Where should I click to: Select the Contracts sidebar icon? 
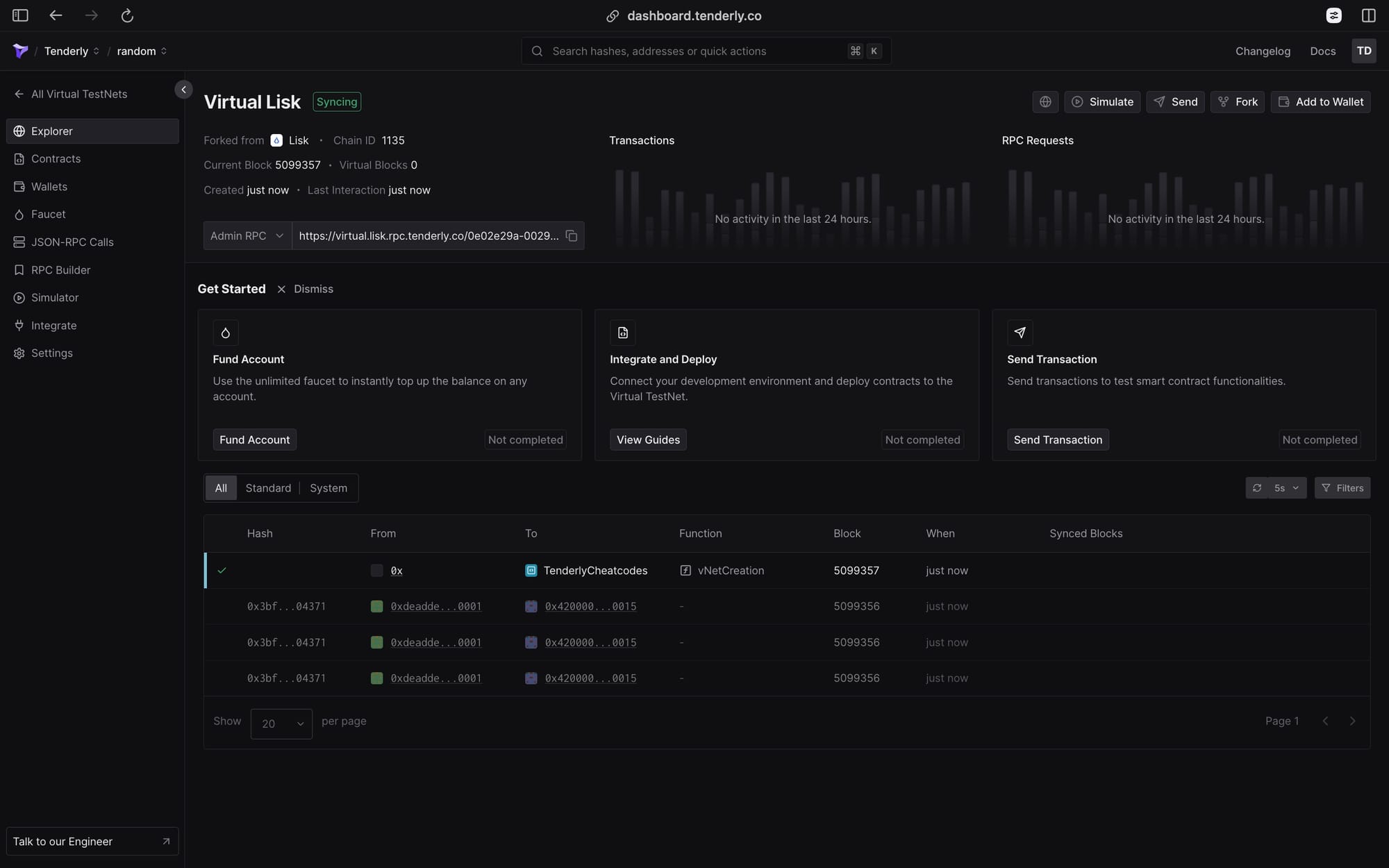click(x=18, y=158)
